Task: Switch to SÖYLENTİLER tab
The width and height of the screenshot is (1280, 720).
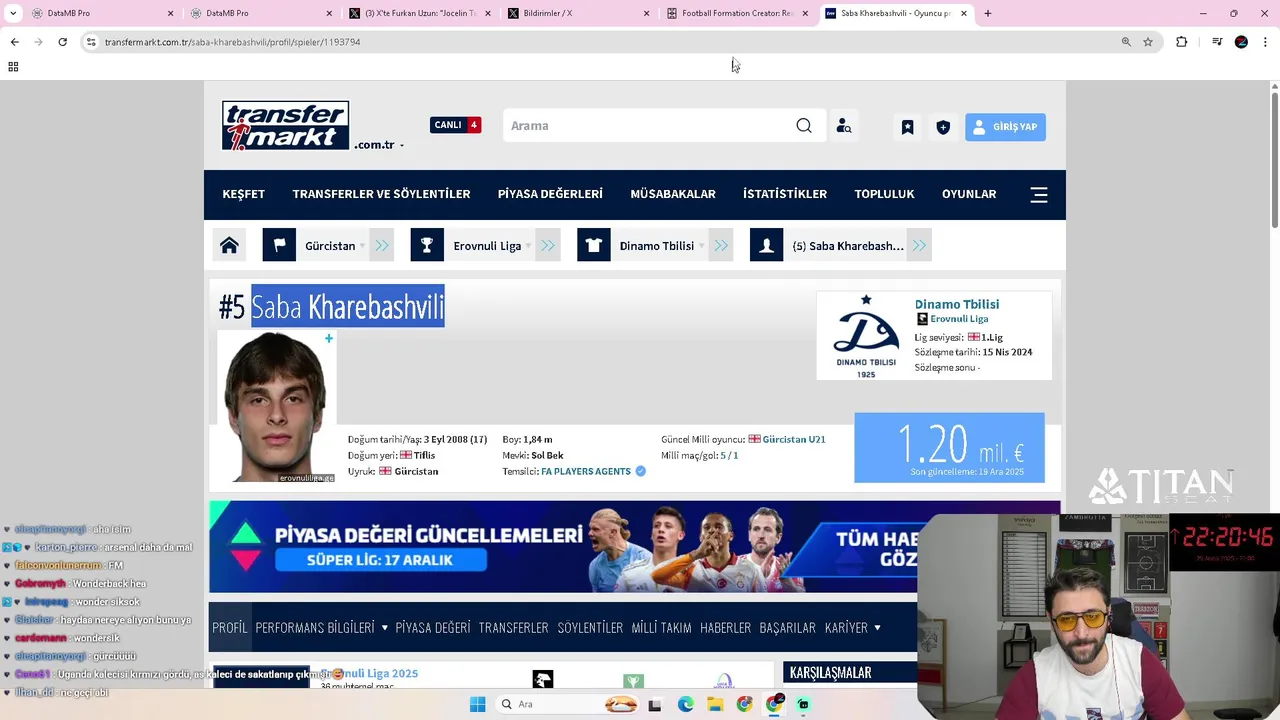Action: tap(590, 628)
